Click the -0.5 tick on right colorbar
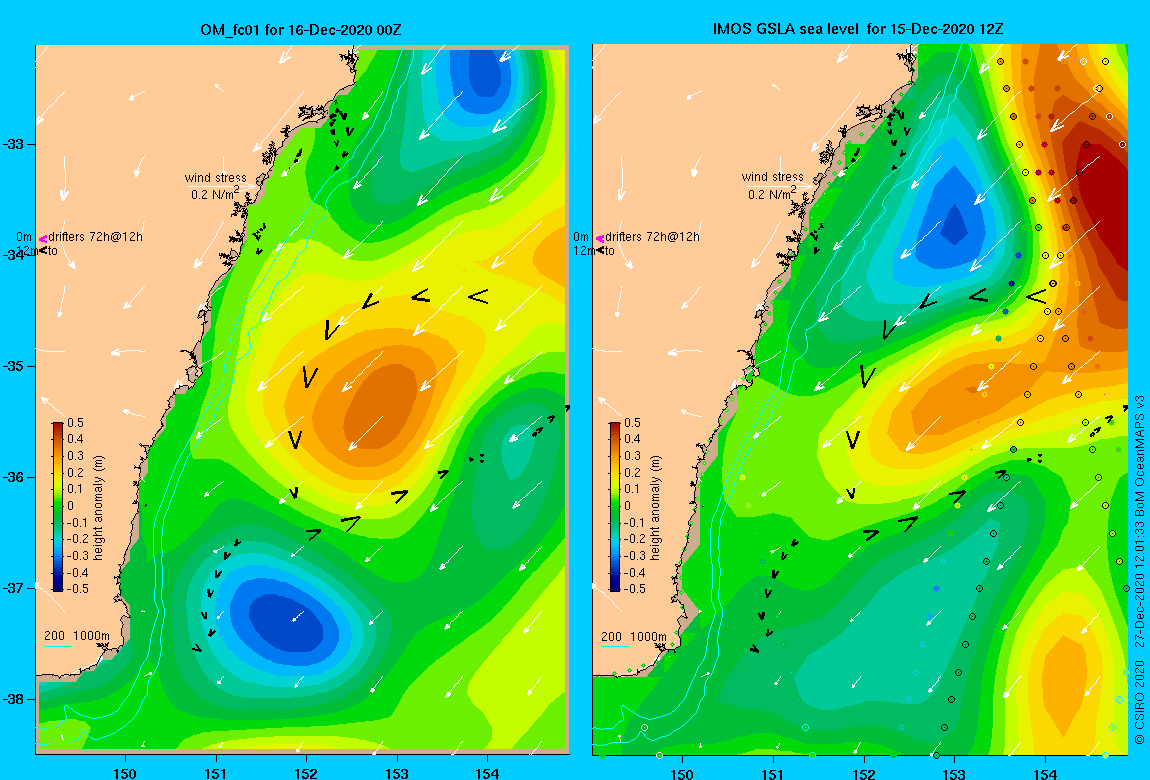This screenshot has width=1150, height=780. [x=634, y=589]
